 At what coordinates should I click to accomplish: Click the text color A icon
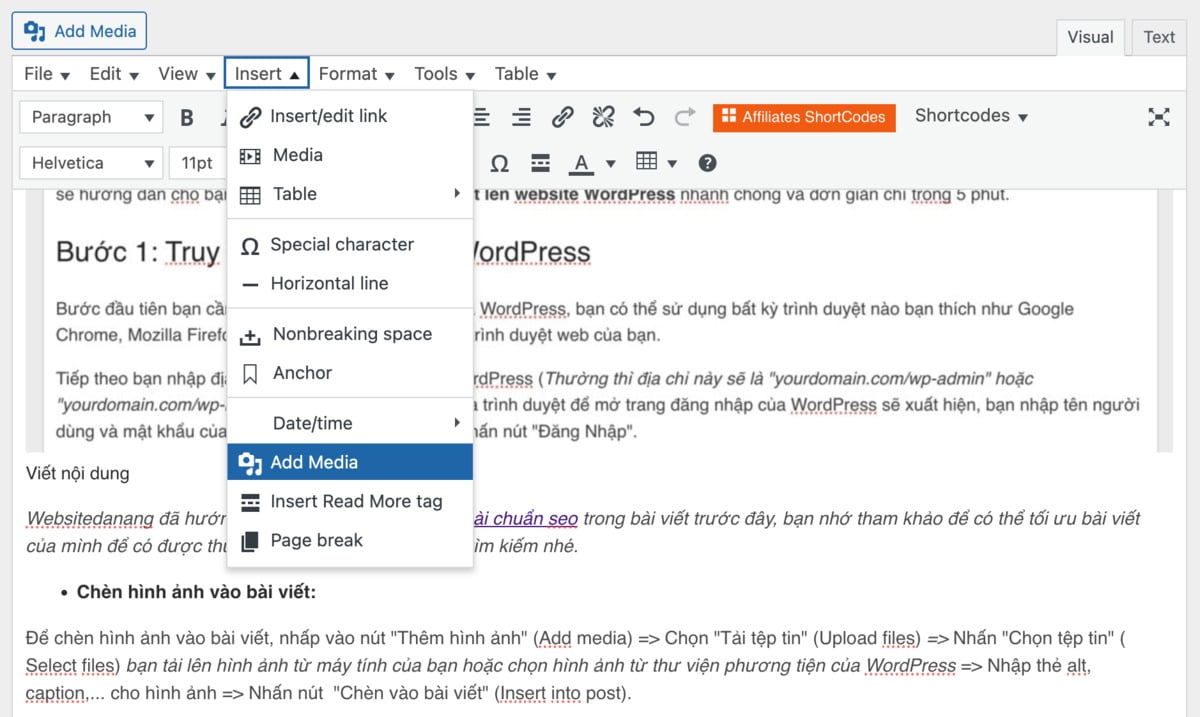click(581, 163)
